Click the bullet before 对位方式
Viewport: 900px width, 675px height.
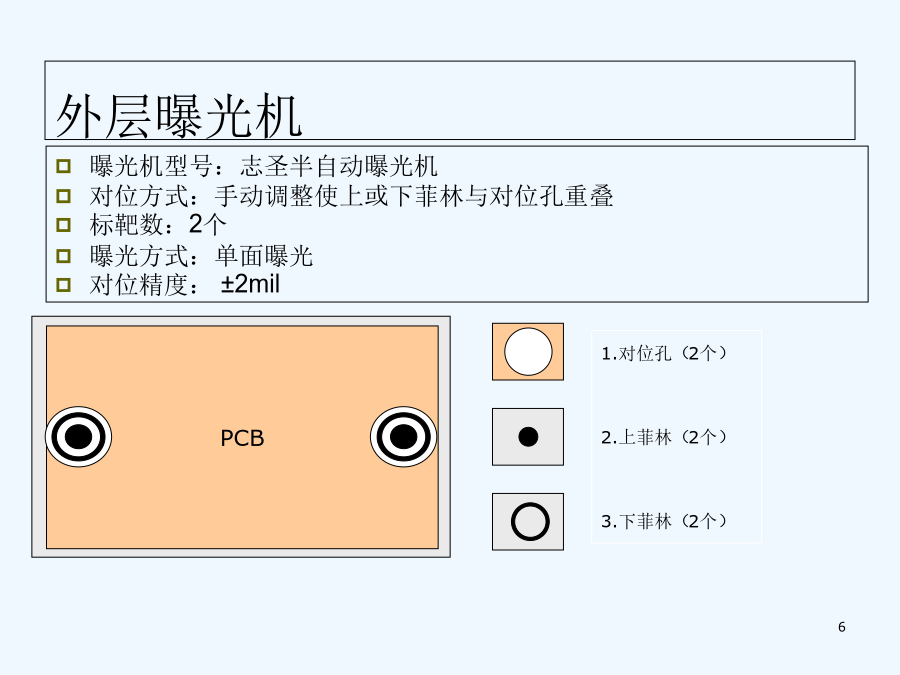coord(64,196)
